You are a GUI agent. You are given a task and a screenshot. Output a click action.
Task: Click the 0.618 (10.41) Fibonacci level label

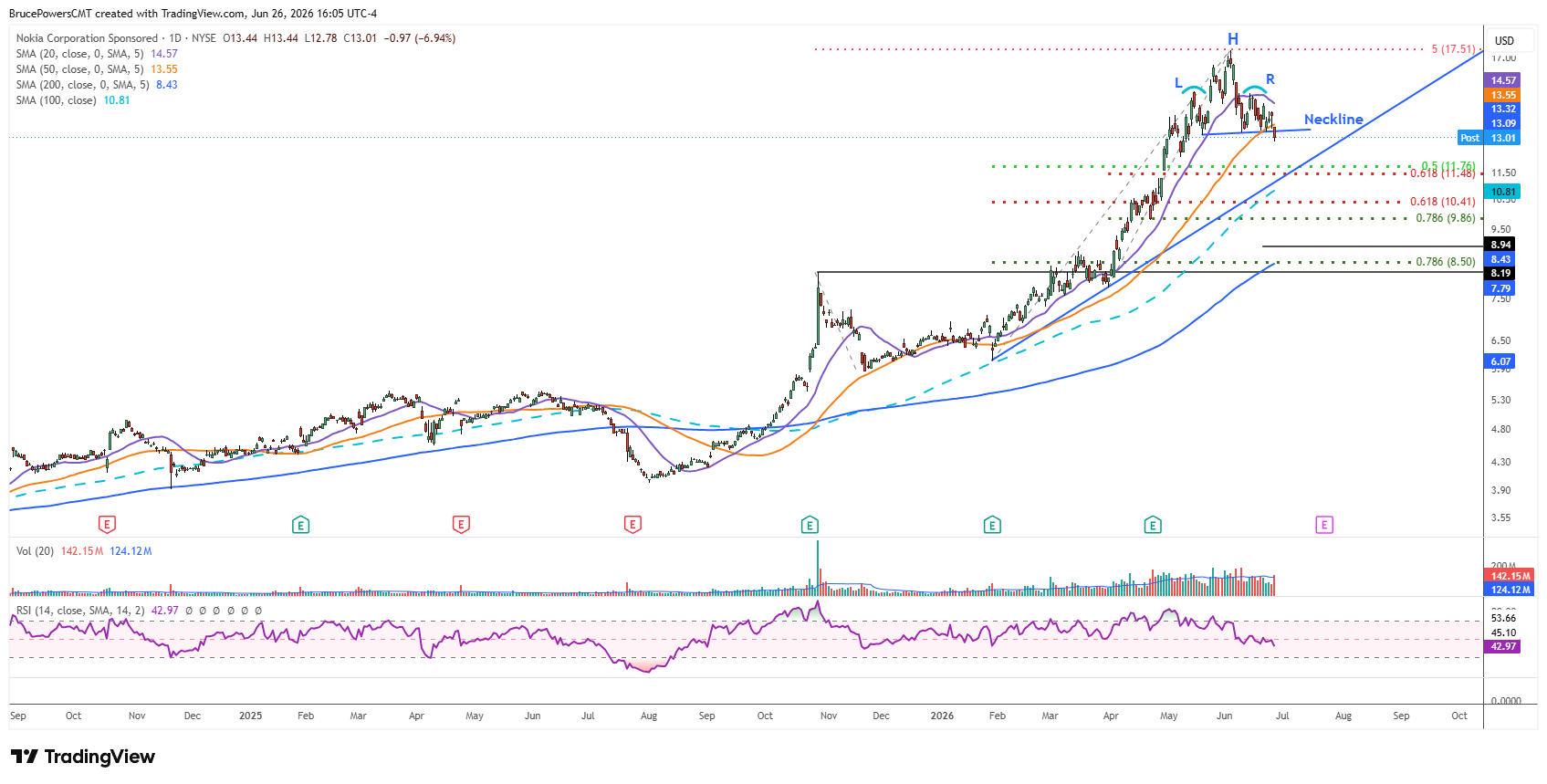pos(1443,202)
